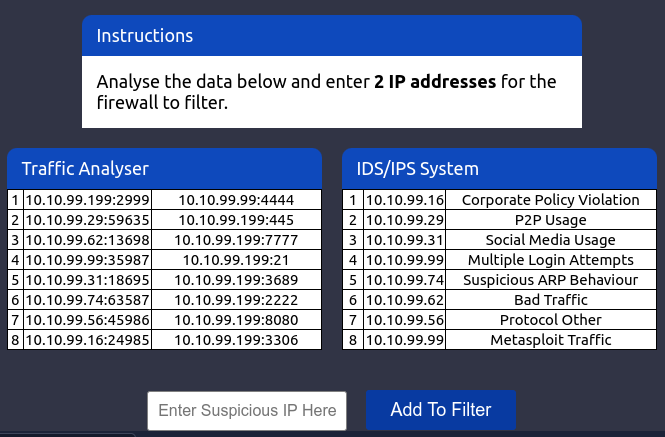This screenshot has height=437, width=665.
Task: Click the Metasploit Traffic alert
Action: 550,340
